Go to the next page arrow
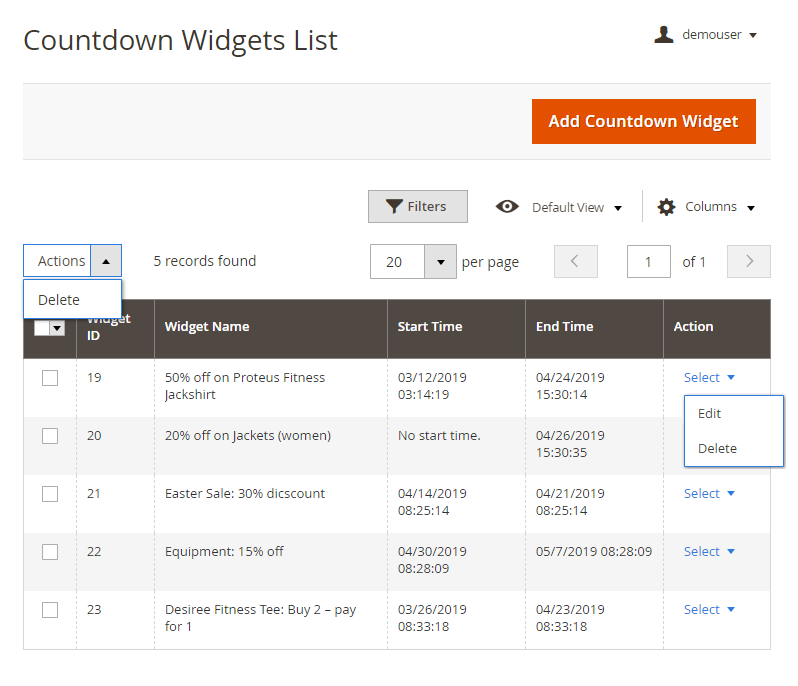798x686 pixels. pos(749,262)
